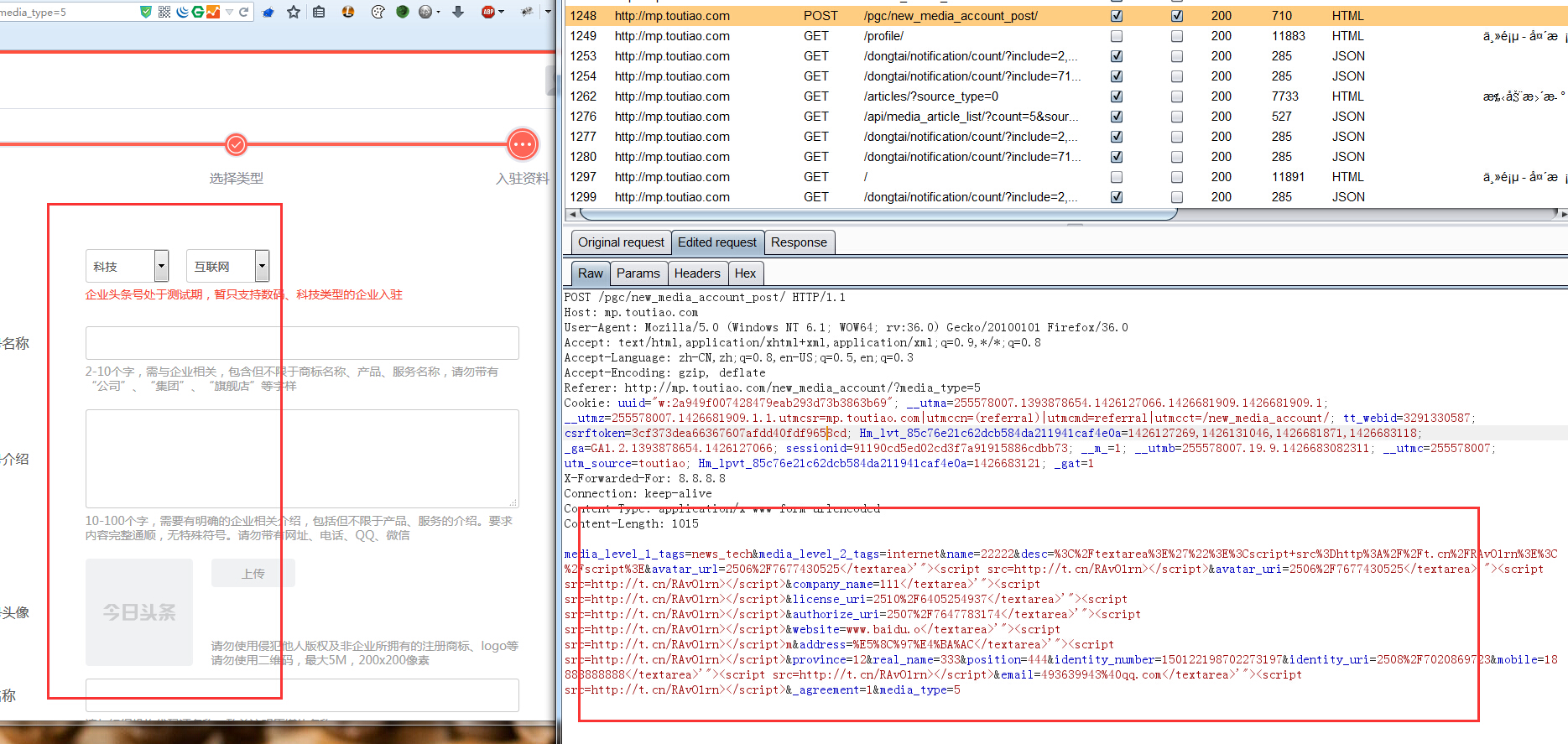1568x744 pixels.
Task: Open the toolbar overflow dropdown arrow
Action: (x=548, y=13)
